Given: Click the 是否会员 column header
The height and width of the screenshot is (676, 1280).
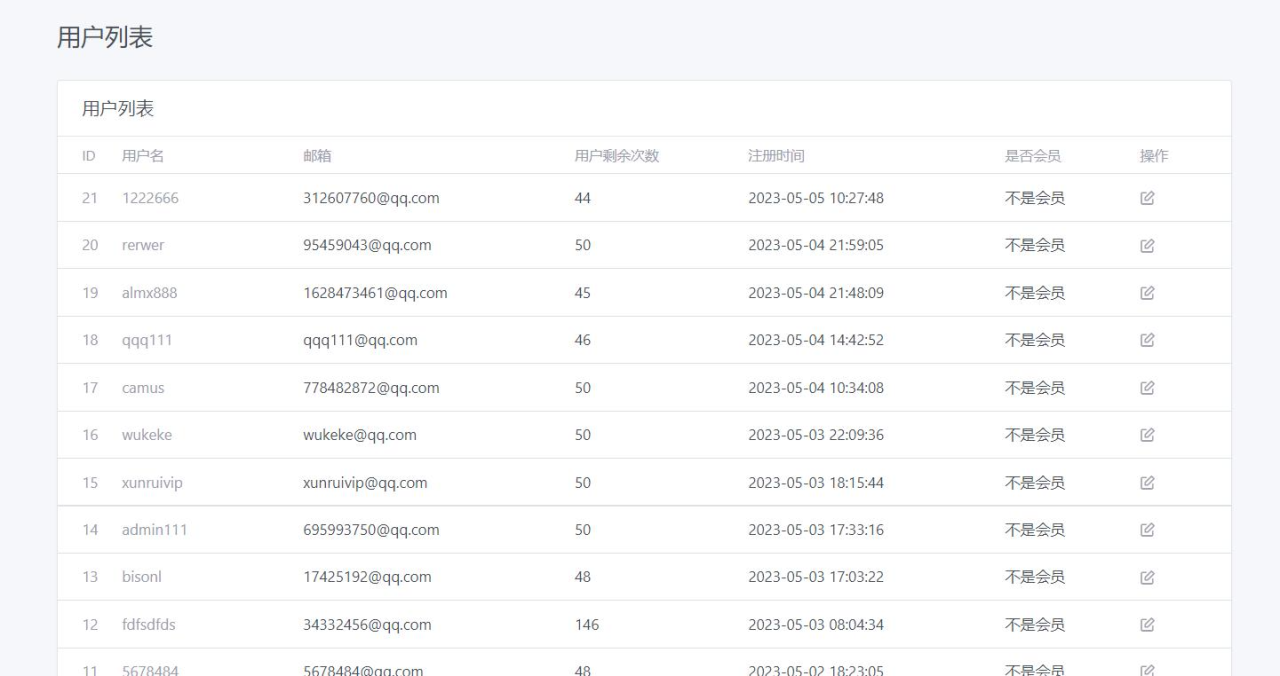Looking at the screenshot, I should 1033,156.
